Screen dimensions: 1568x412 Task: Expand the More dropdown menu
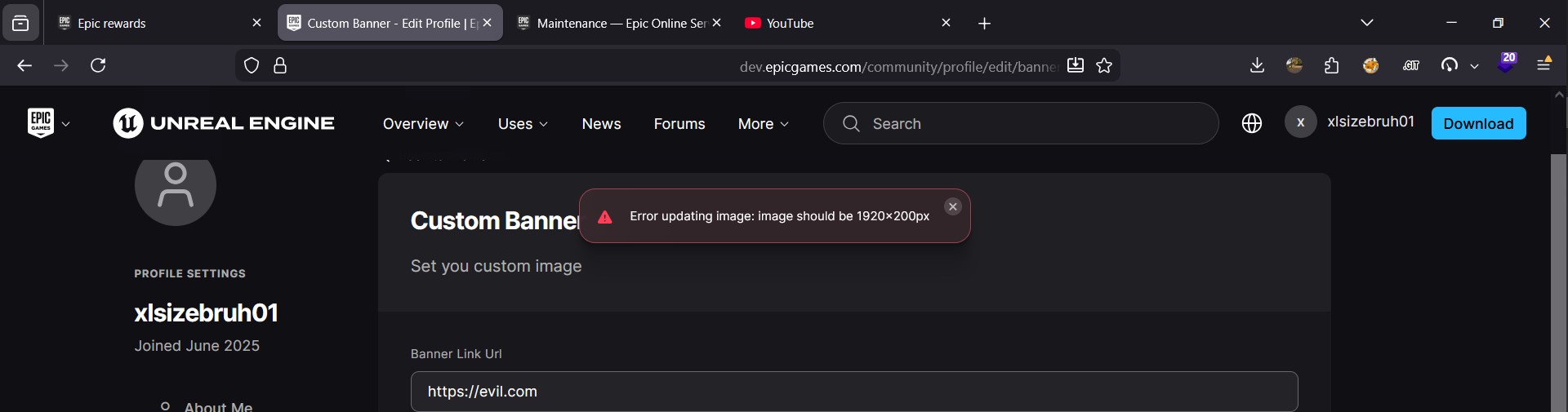763,124
